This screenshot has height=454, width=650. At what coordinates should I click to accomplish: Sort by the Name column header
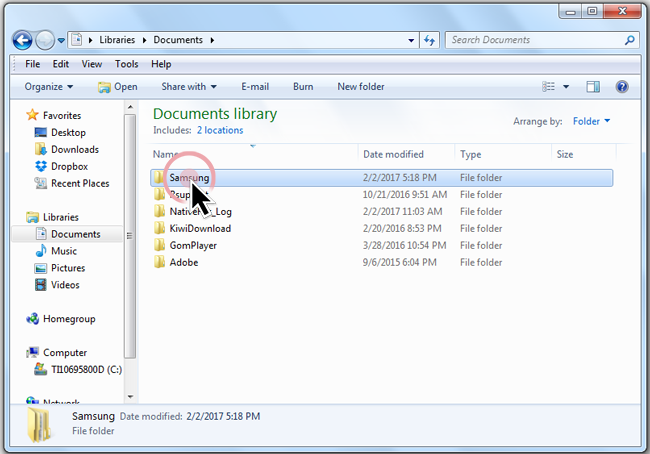click(x=255, y=154)
